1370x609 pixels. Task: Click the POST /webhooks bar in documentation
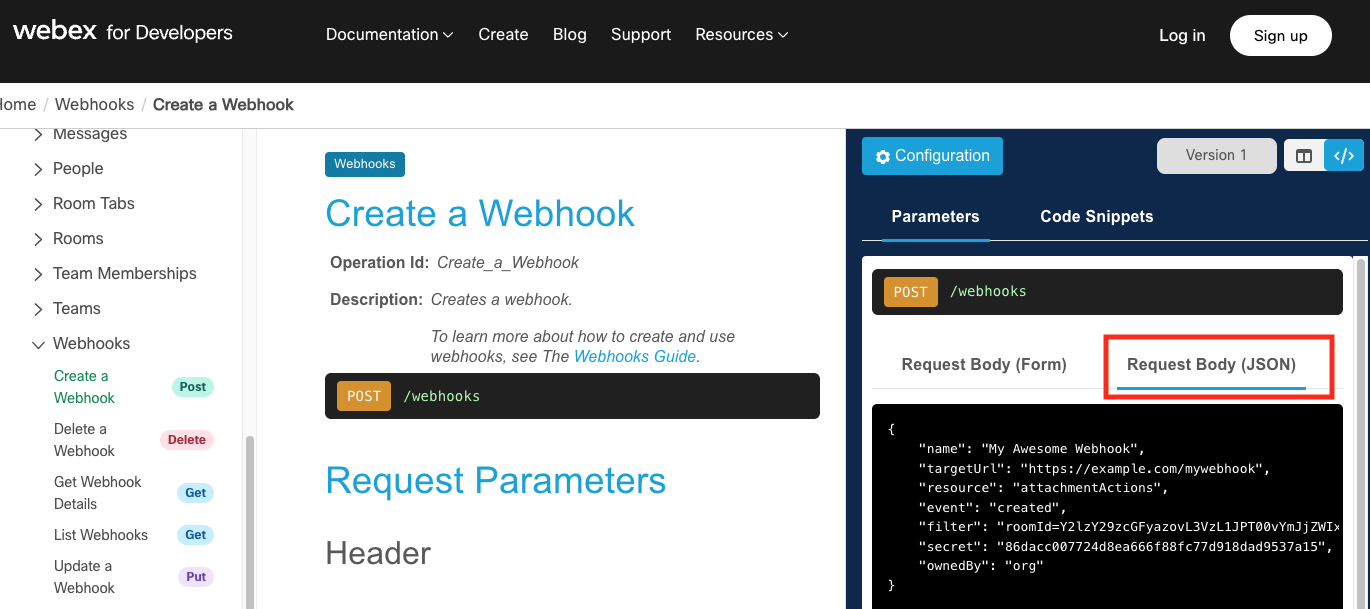pyautogui.click(x=572, y=396)
